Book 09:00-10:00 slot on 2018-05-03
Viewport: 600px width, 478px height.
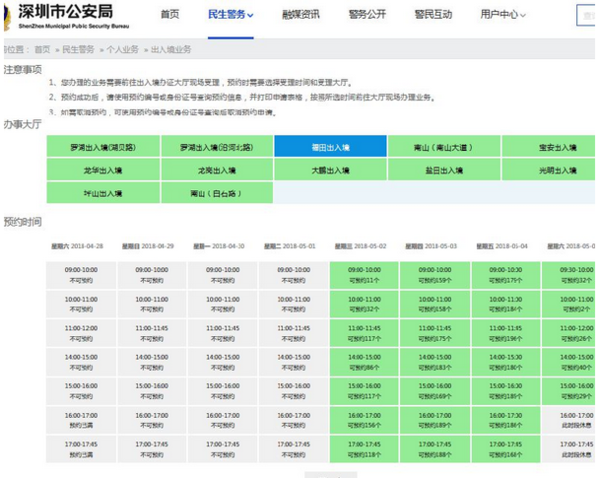coord(435,275)
